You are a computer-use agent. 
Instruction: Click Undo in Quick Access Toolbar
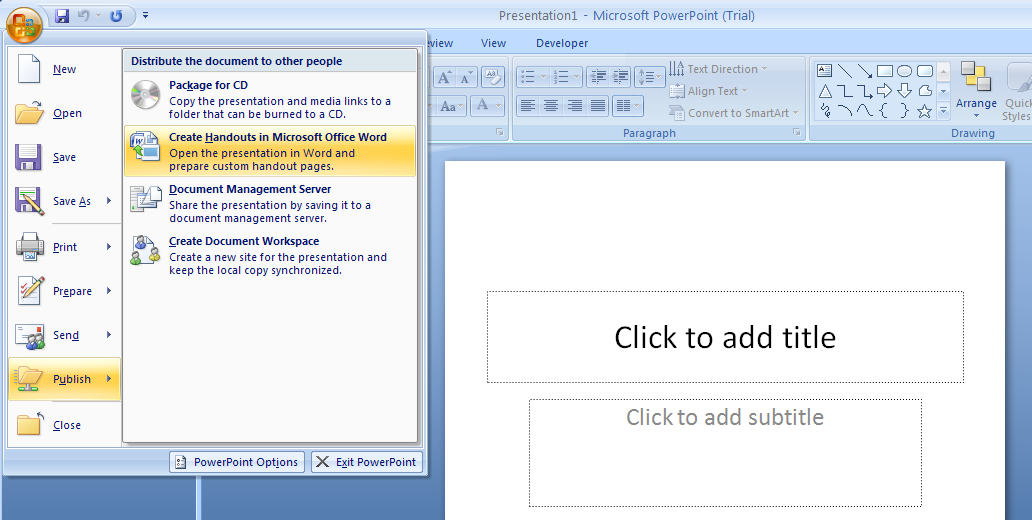84,16
